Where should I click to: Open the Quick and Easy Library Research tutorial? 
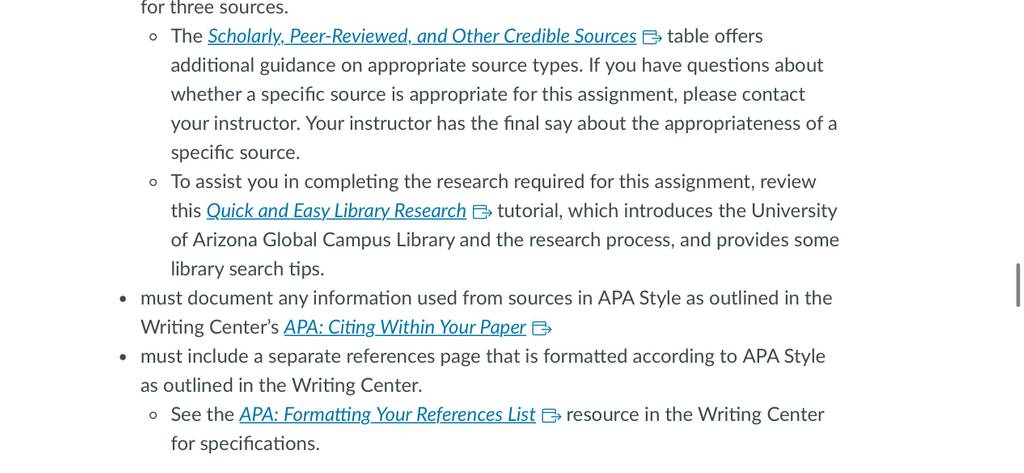point(336,212)
